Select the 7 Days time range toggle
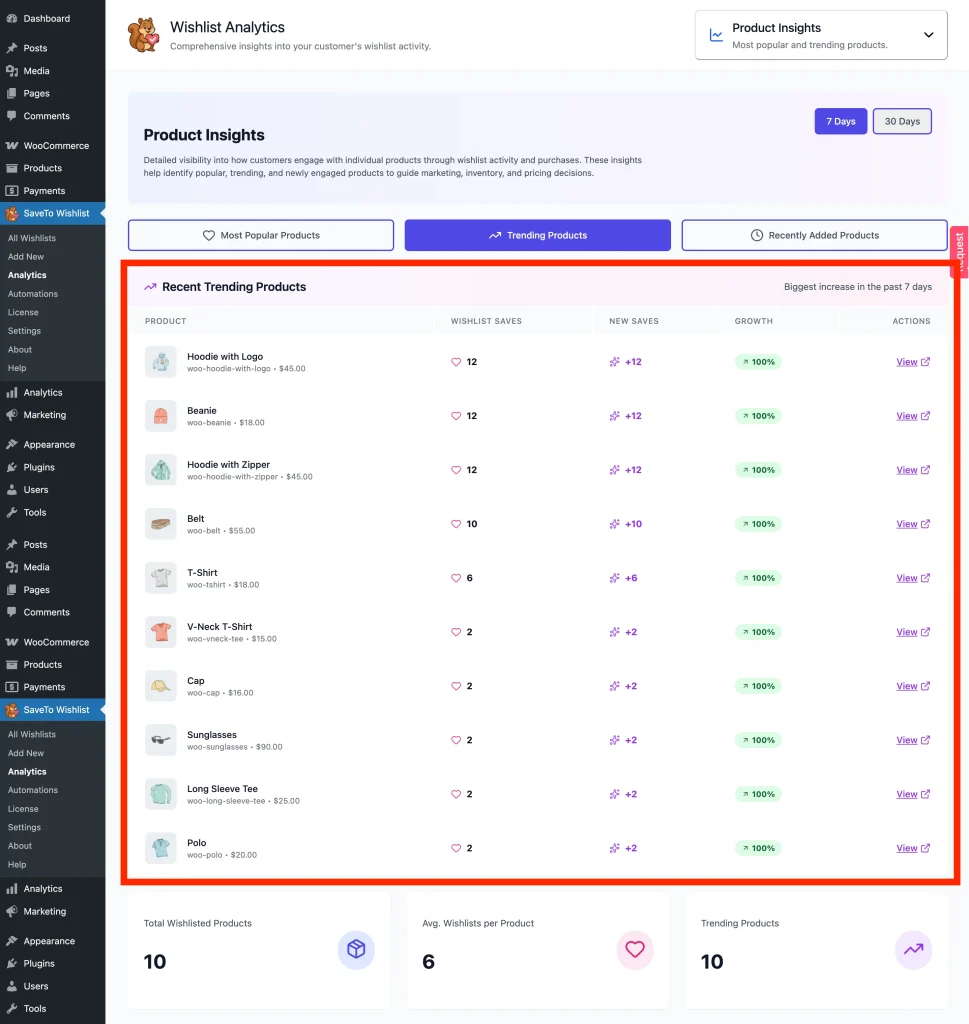The image size is (969, 1024). coord(840,121)
